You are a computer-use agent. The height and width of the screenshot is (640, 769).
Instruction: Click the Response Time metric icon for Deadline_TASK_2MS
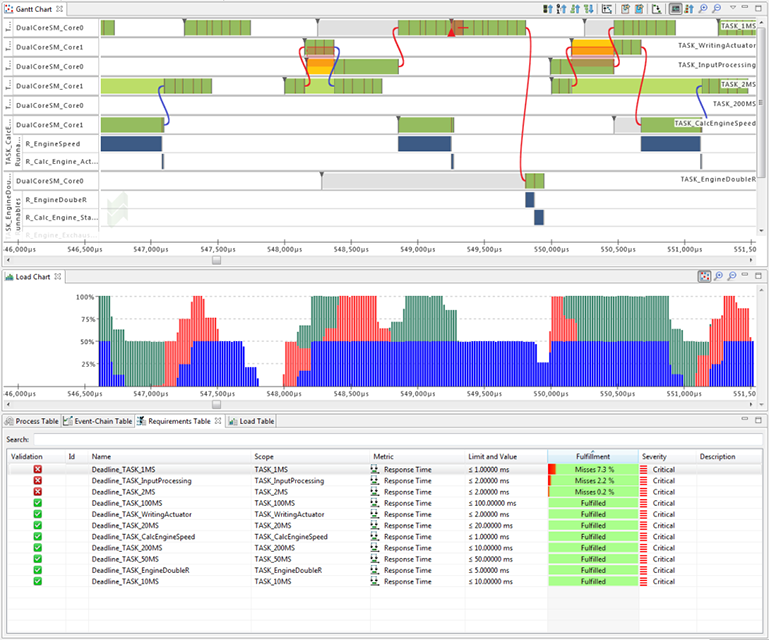pyautogui.click(x=376, y=492)
